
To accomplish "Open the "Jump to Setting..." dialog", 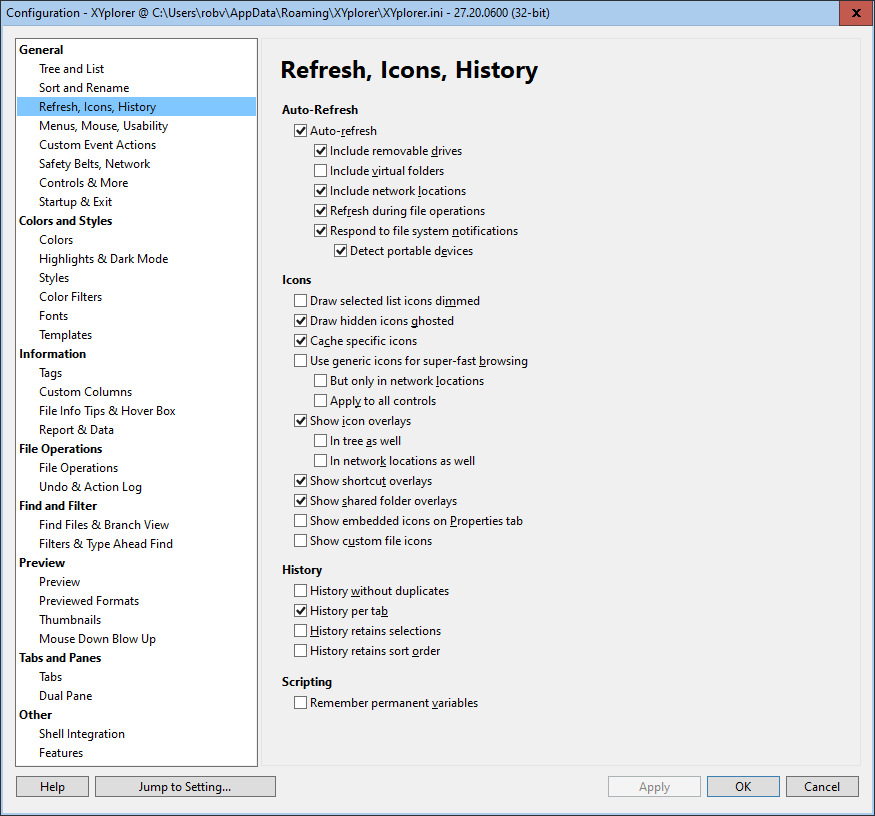I will click(184, 786).
